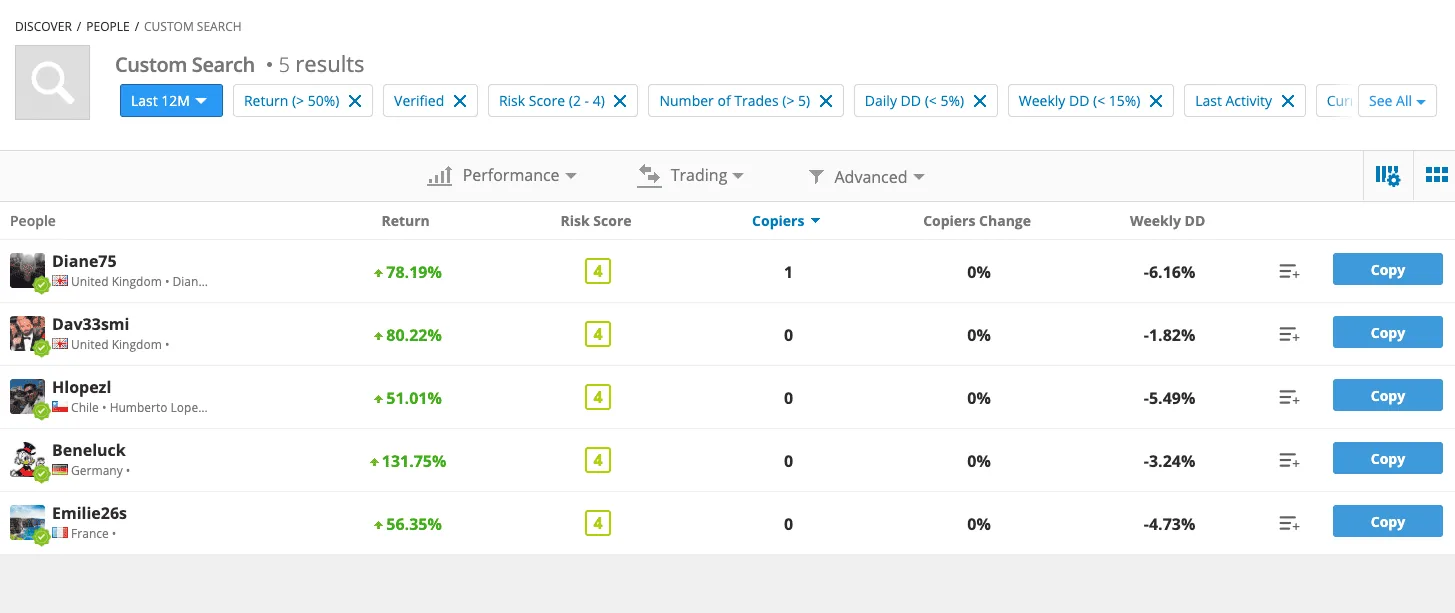1455x613 pixels.
Task: Click the People column header
Action: pyautogui.click(x=33, y=221)
